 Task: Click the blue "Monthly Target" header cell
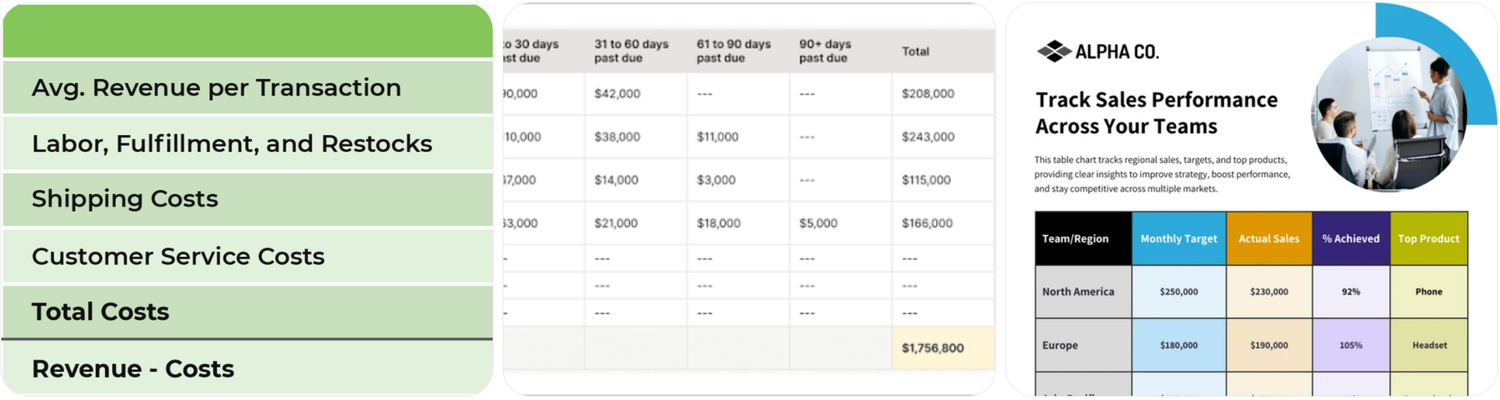(1179, 239)
